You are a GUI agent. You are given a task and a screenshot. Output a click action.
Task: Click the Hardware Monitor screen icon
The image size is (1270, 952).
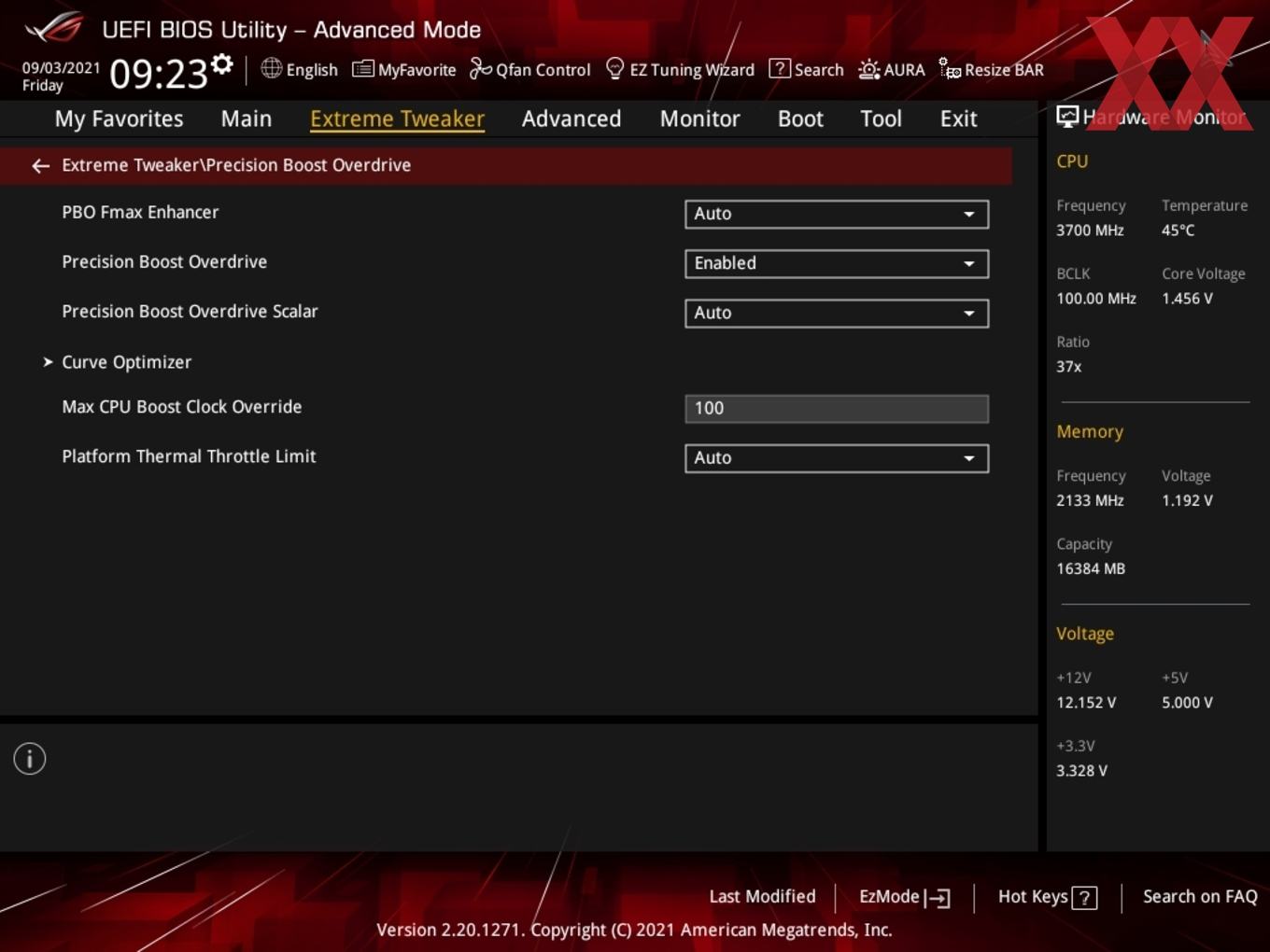[1067, 117]
